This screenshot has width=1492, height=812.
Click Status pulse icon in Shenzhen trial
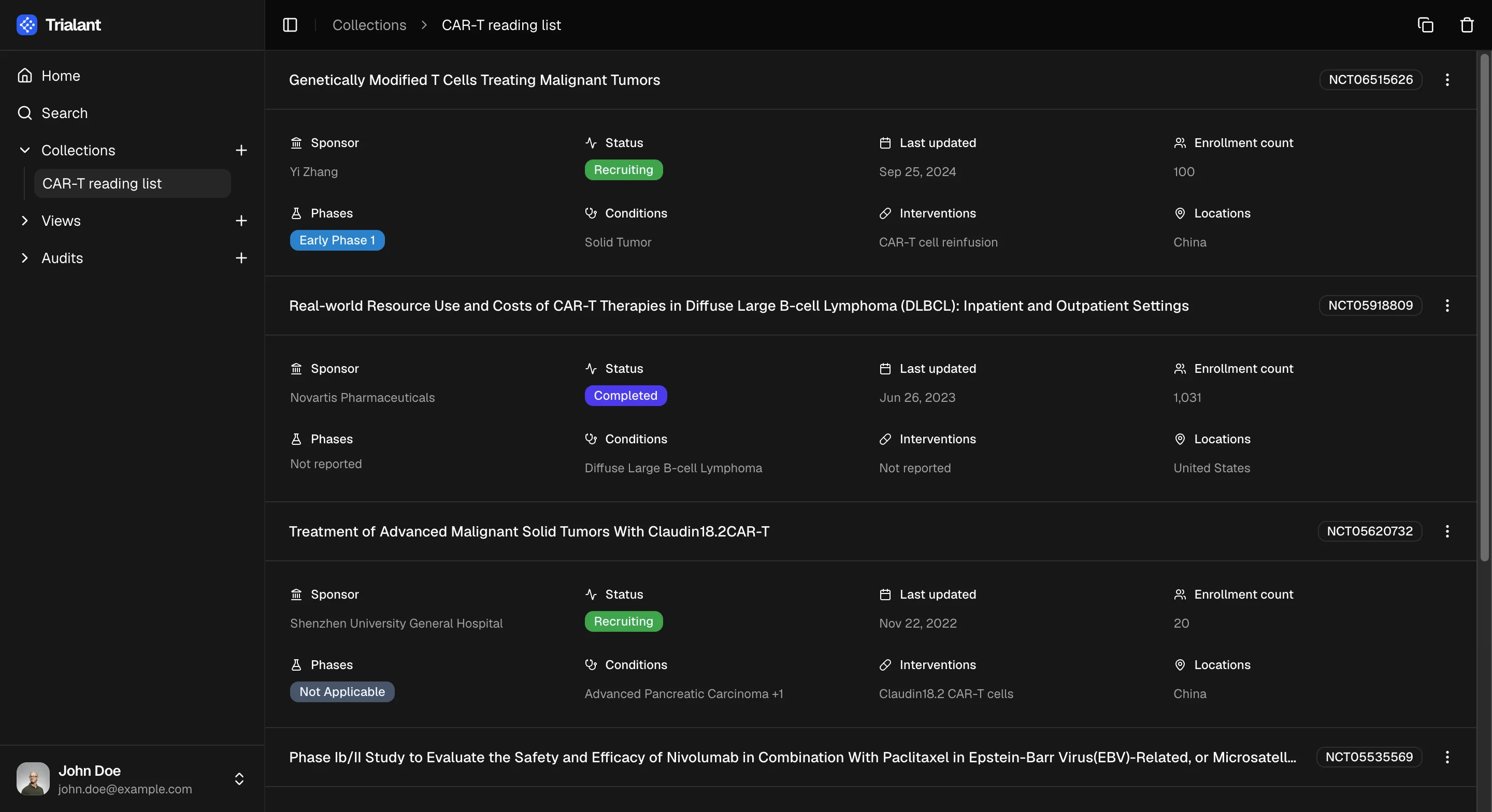click(590, 595)
